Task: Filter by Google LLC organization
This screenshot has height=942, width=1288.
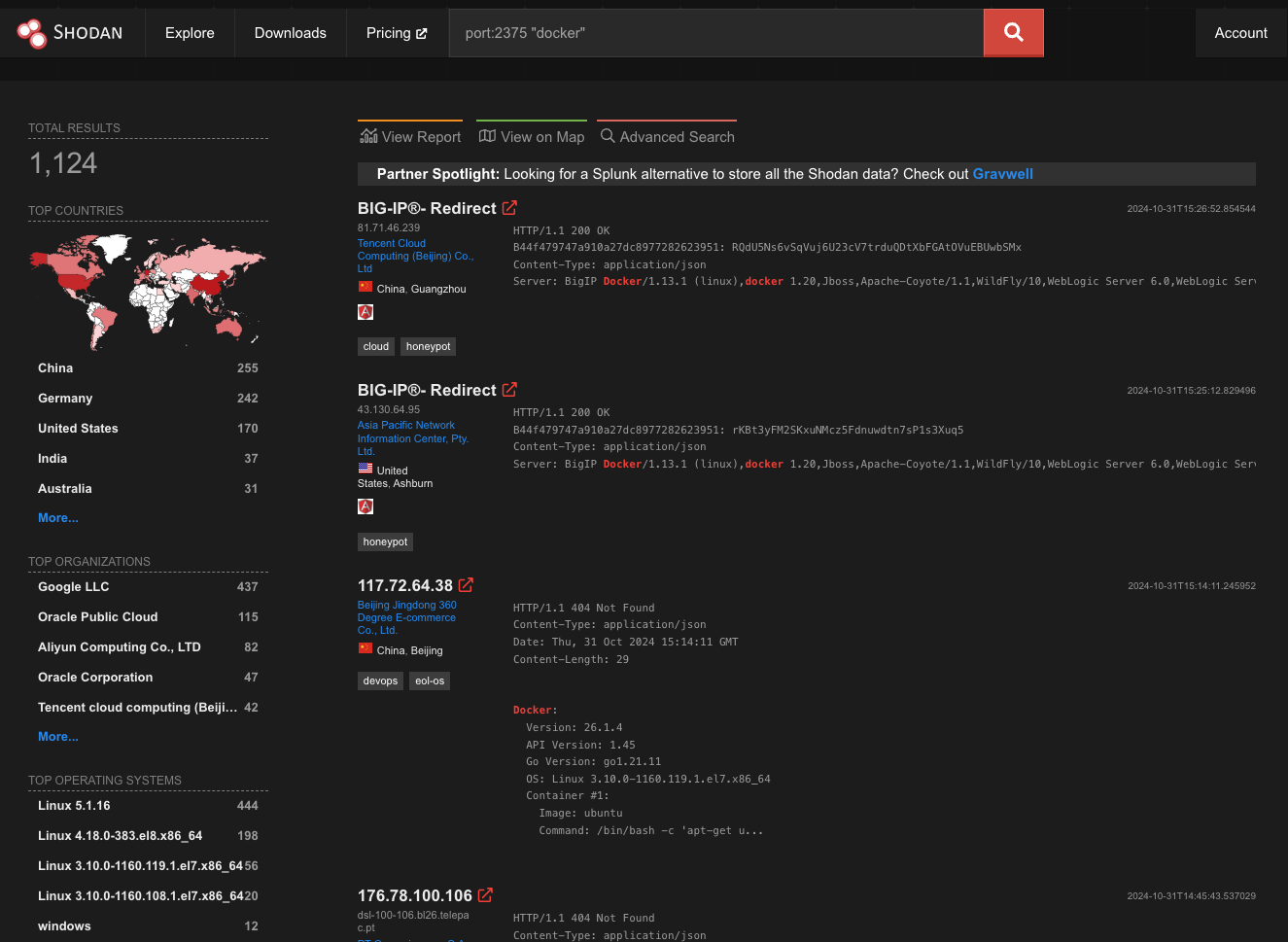Action: (x=148, y=587)
